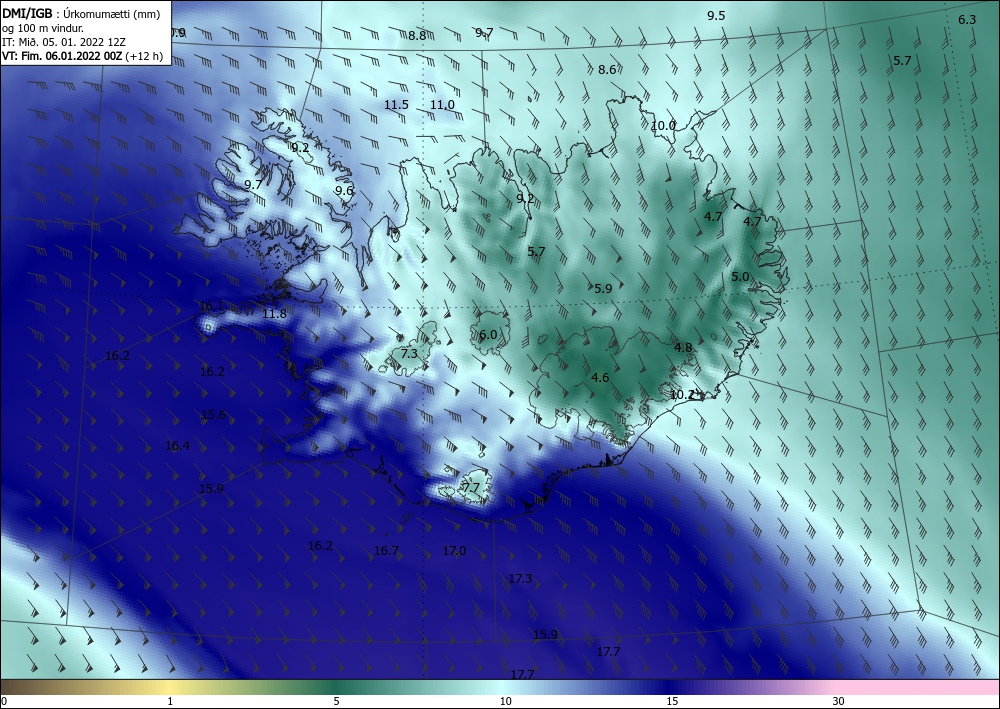Click the 11.5 value label
The width and height of the screenshot is (1000, 709).
tap(396, 105)
